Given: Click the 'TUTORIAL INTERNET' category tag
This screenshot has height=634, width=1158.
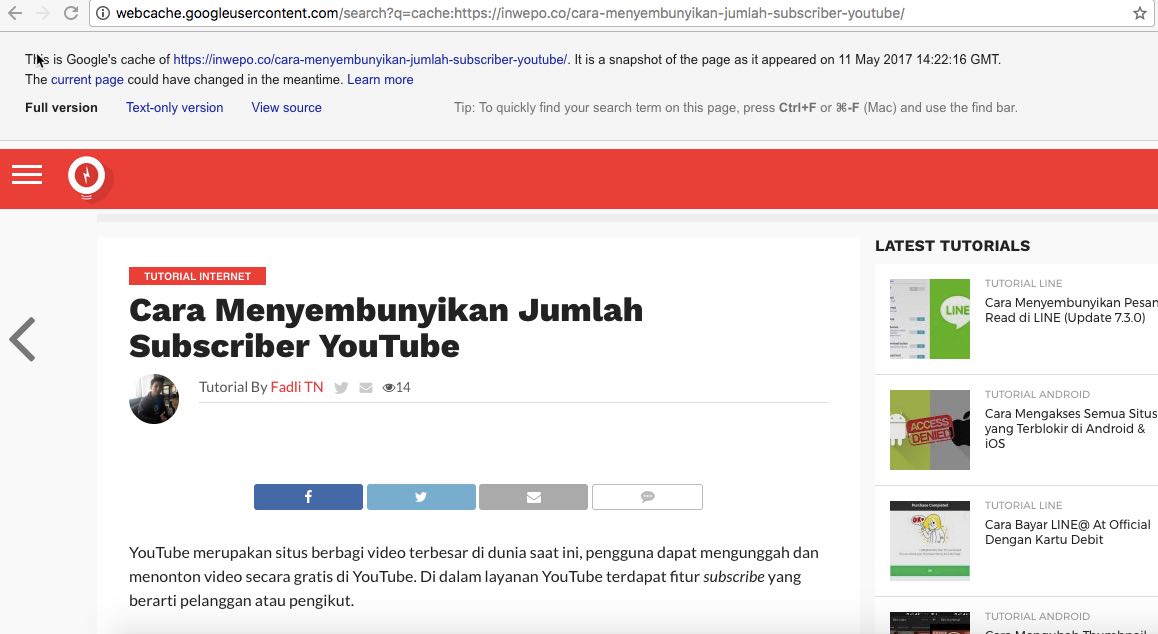Looking at the screenshot, I should (x=197, y=276).
